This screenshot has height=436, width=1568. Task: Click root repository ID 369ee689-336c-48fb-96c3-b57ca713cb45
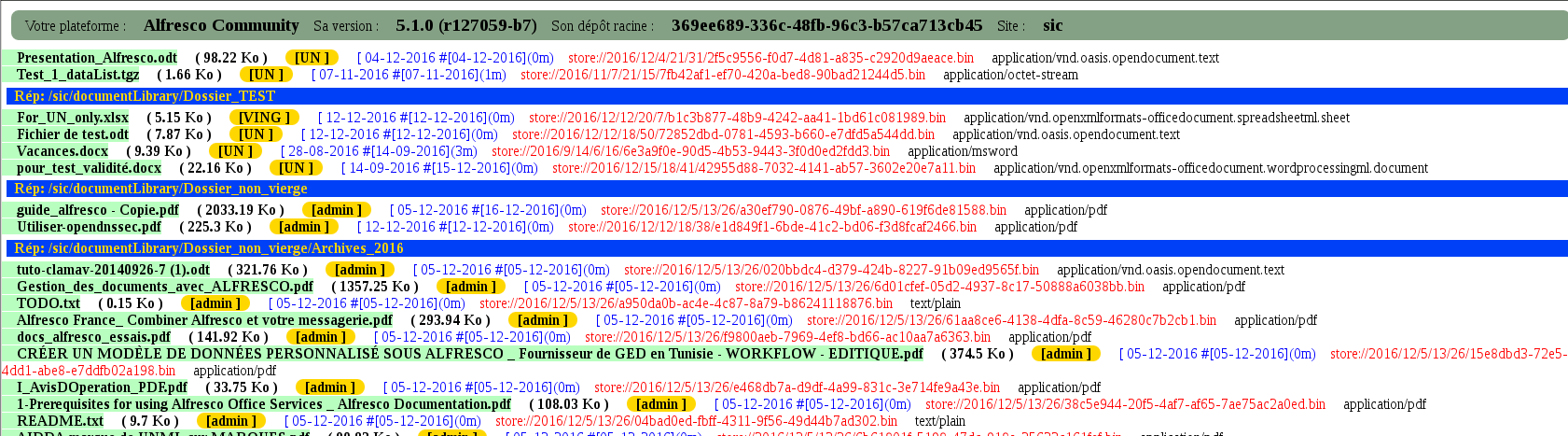pos(826,25)
